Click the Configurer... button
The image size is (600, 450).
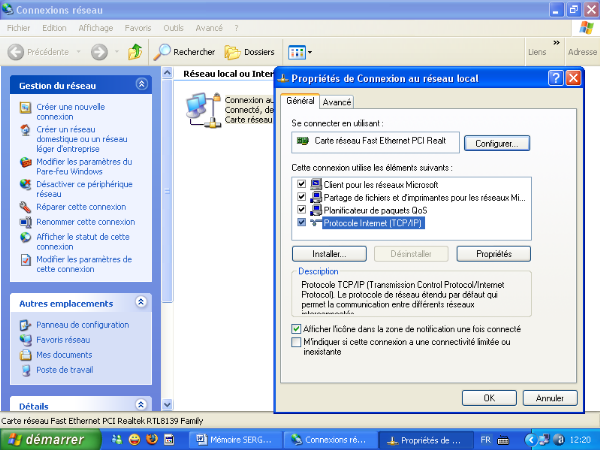point(497,143)
